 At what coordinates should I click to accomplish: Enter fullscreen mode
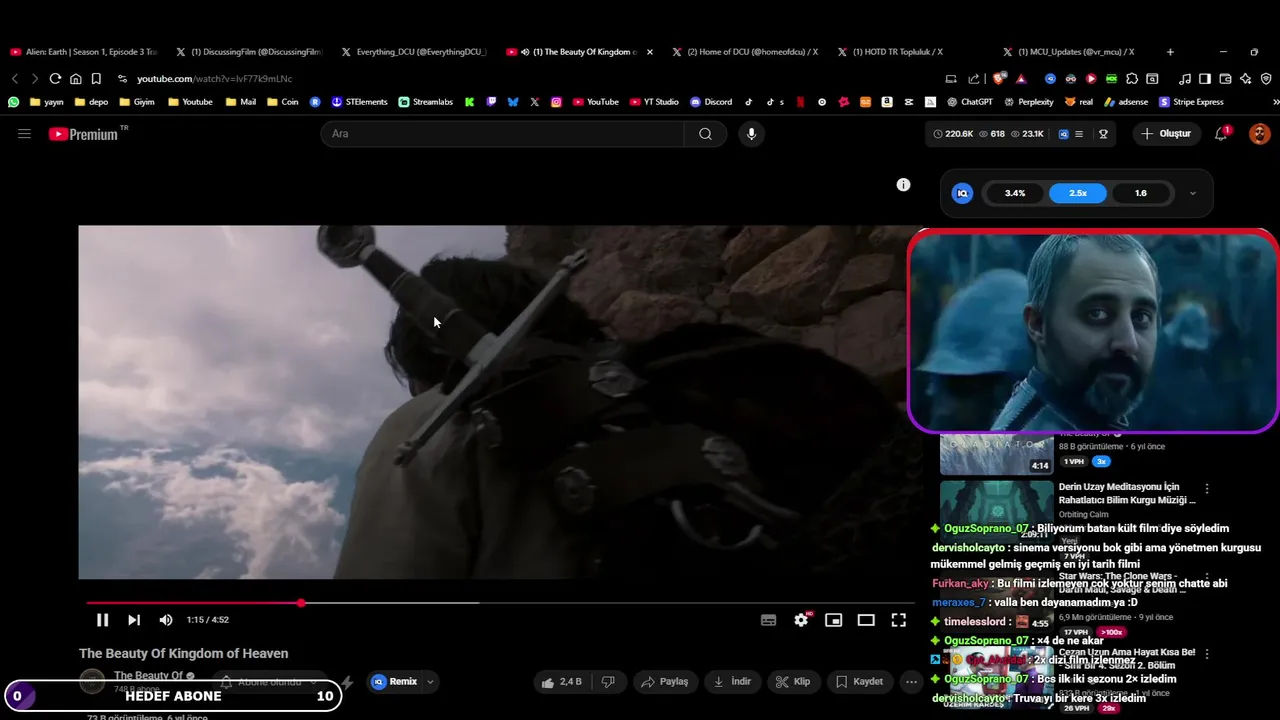pyautogui.click(x=899, y=620)
